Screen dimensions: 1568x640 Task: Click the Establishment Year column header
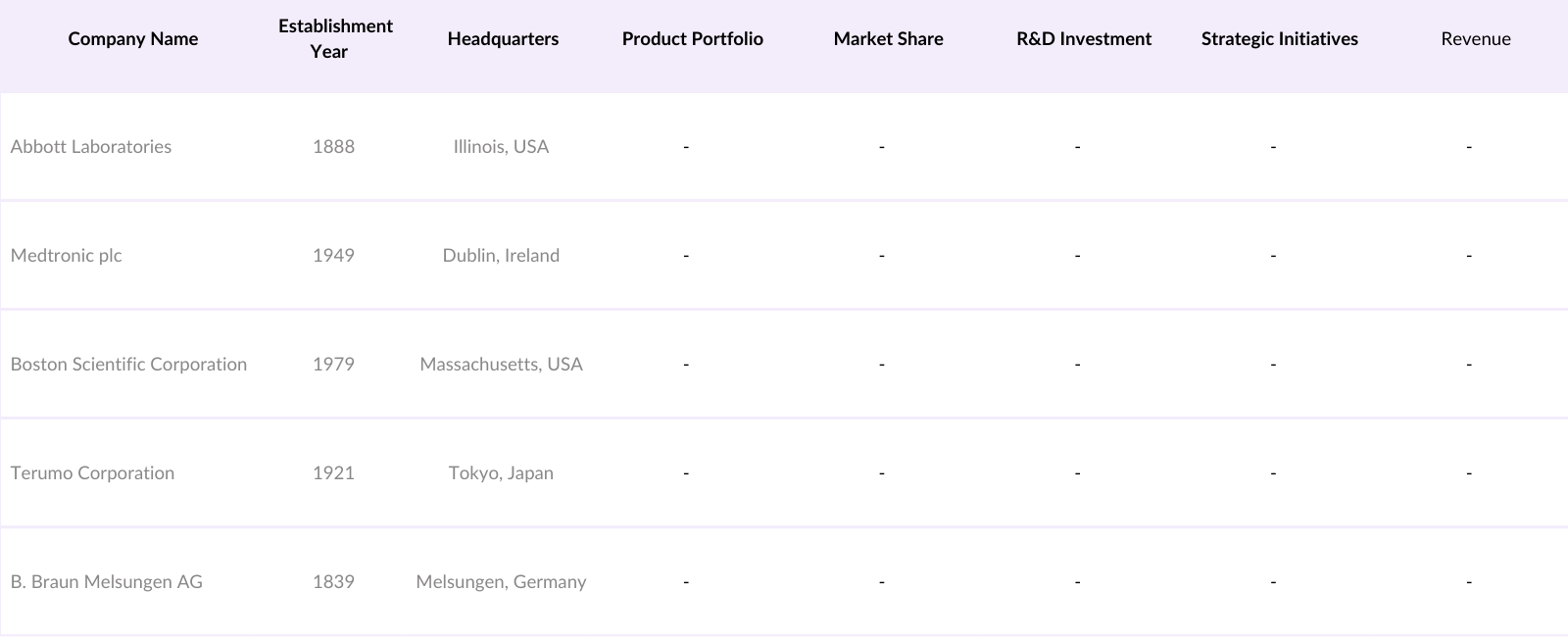tap(335, 39)
